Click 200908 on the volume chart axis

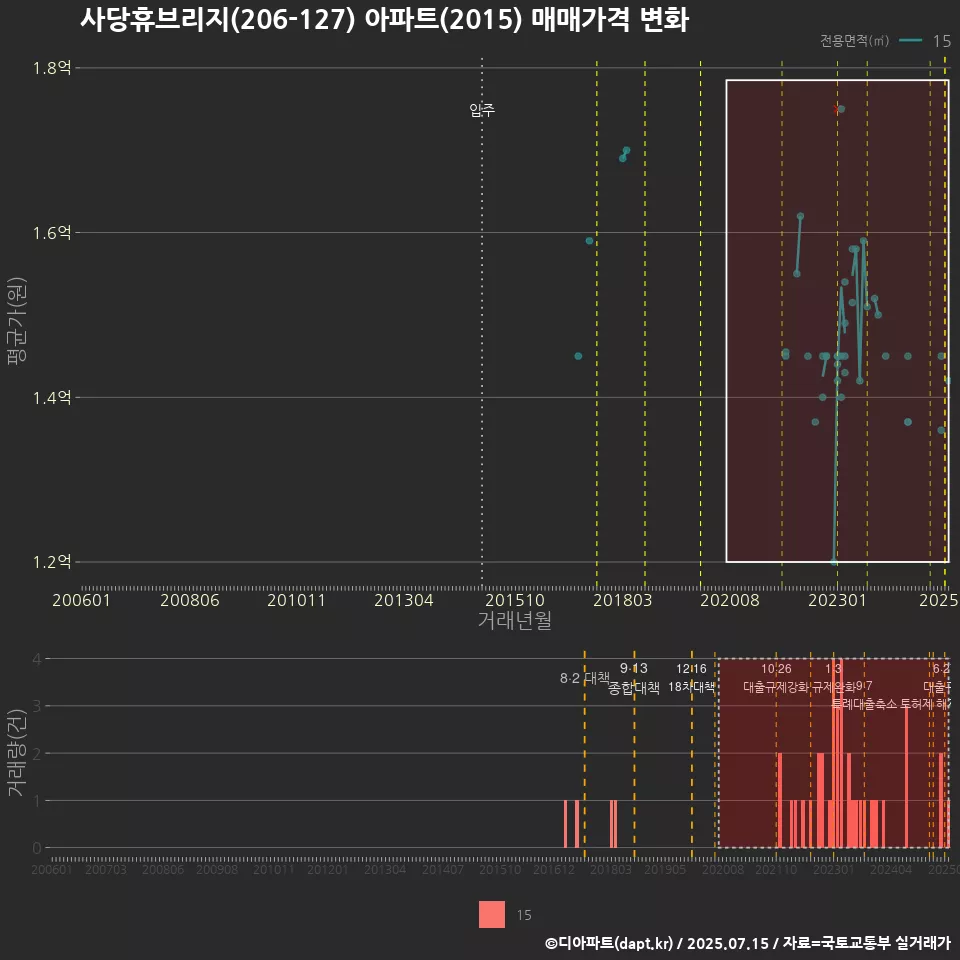tap(217, 869)
